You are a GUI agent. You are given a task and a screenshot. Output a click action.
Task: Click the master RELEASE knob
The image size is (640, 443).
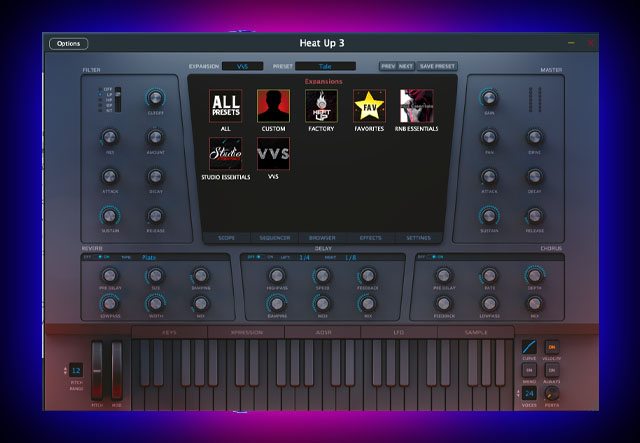(534, 216)
